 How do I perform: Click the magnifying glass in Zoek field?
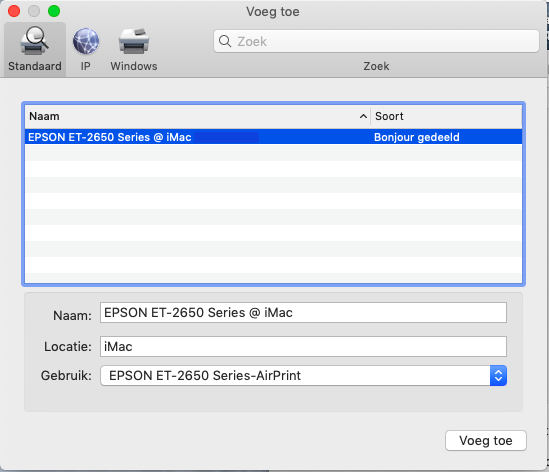click(x=225, y=41)
